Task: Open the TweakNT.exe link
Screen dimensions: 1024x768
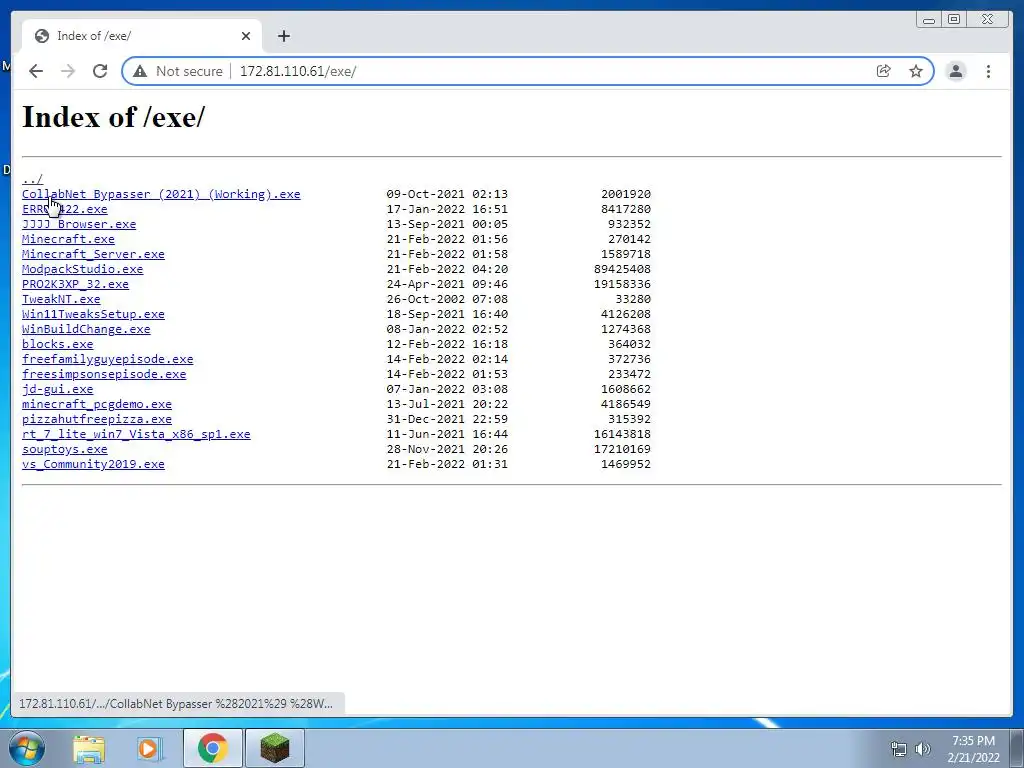Action: (x=61, y=299)
